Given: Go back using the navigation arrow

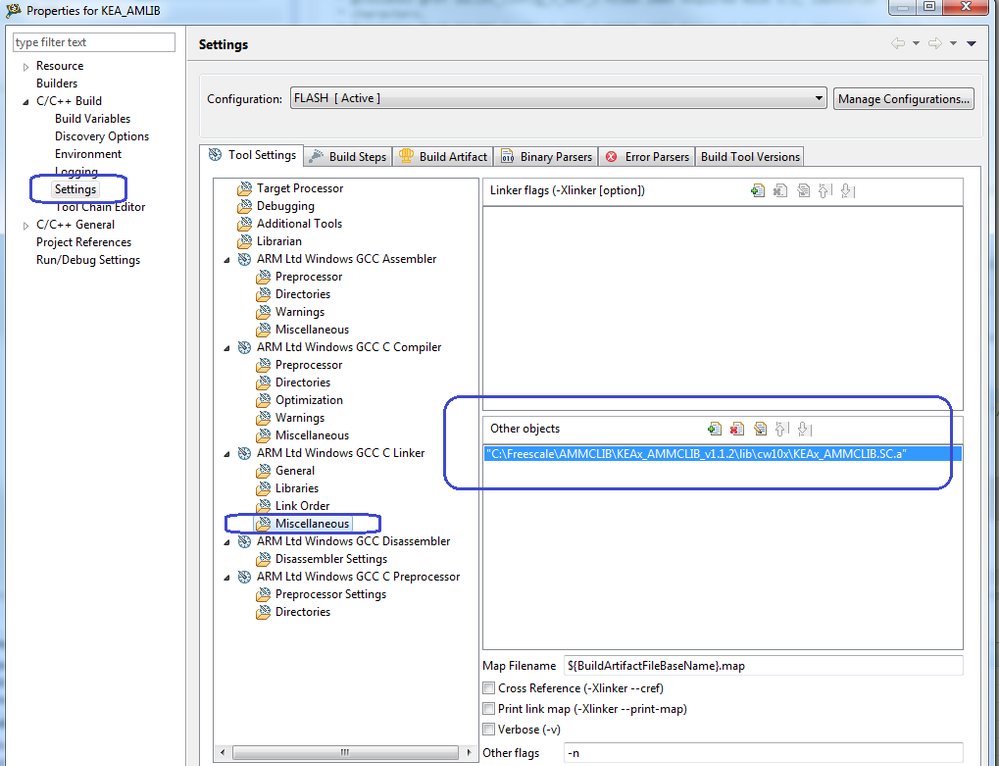Looking at the screenshot, I should (x=898, y=43).
